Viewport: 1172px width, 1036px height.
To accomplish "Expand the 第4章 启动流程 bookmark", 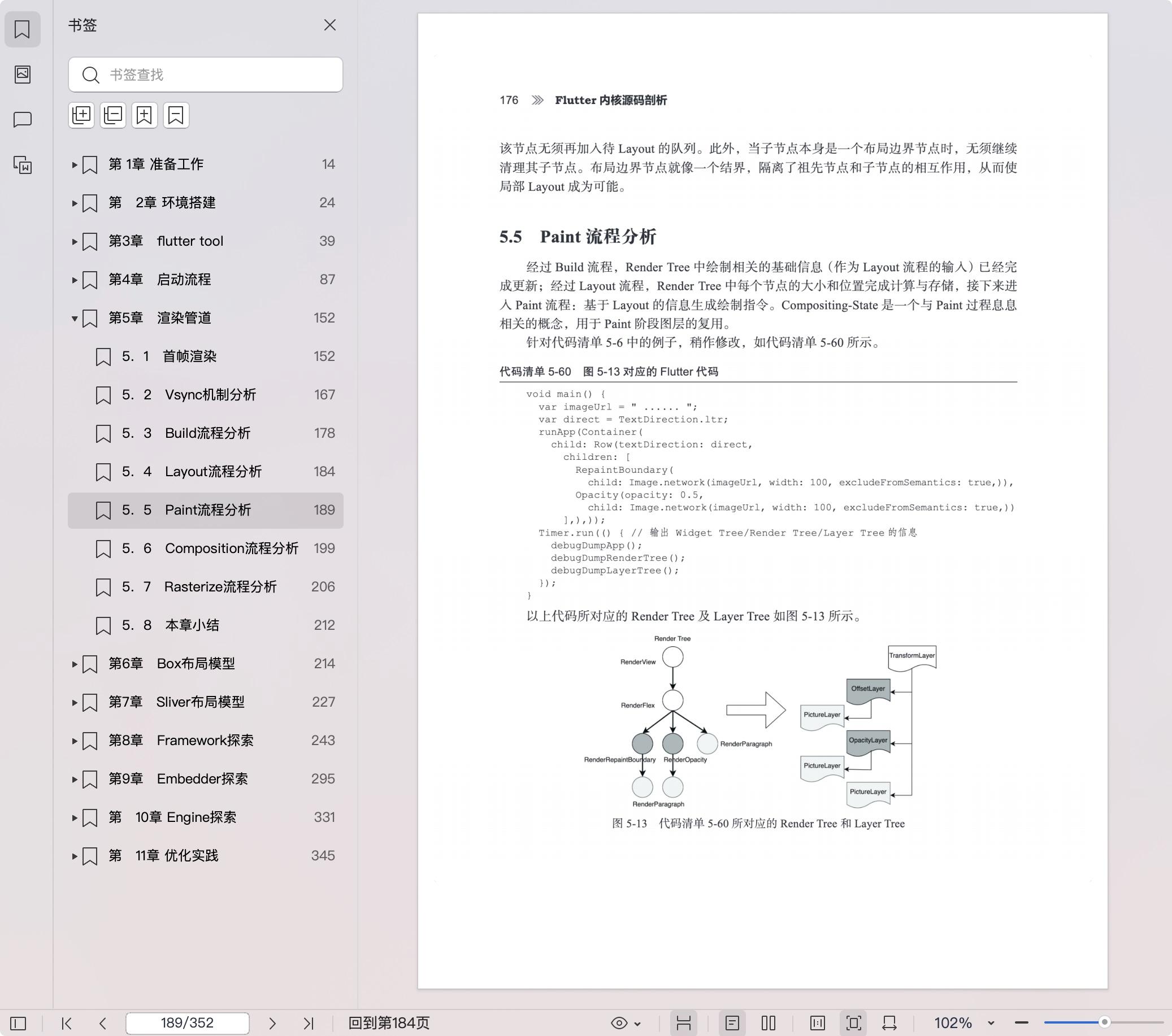I will tap(75, 280).
